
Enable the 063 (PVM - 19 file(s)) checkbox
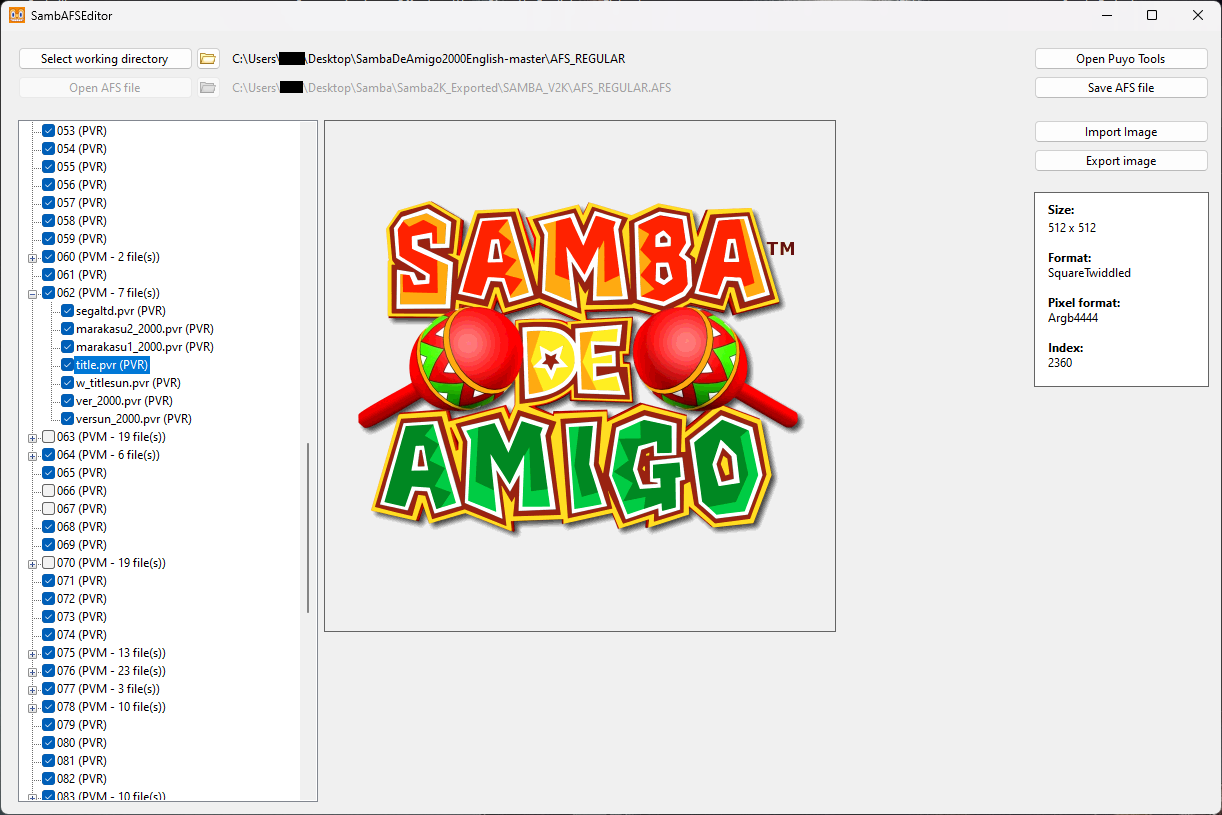[48, 437]
